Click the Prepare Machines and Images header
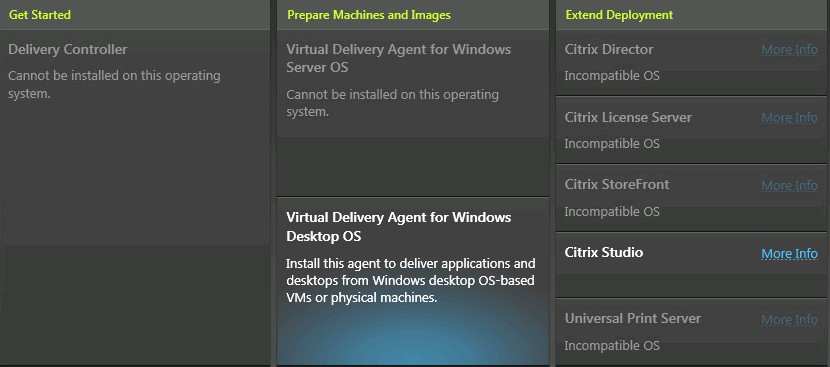This screenshot has height=367, width=830. pos(369,15)
